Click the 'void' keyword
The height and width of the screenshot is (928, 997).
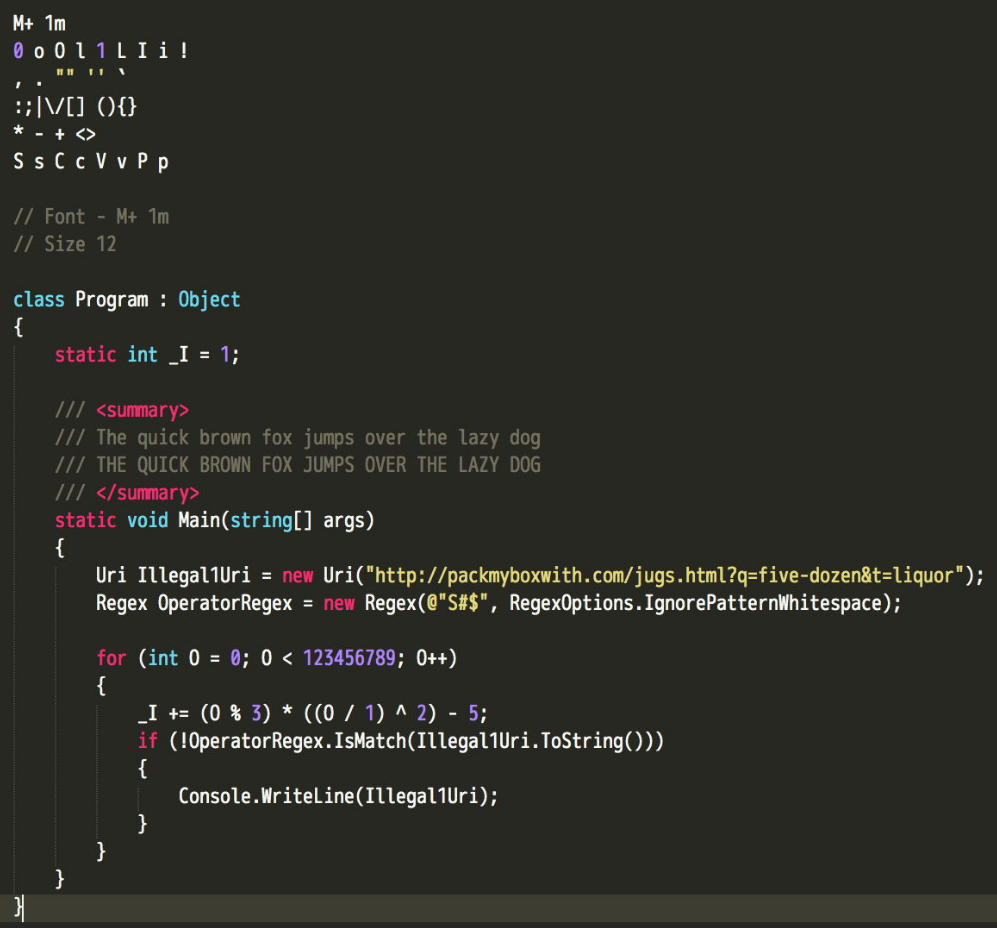(148, 520)
